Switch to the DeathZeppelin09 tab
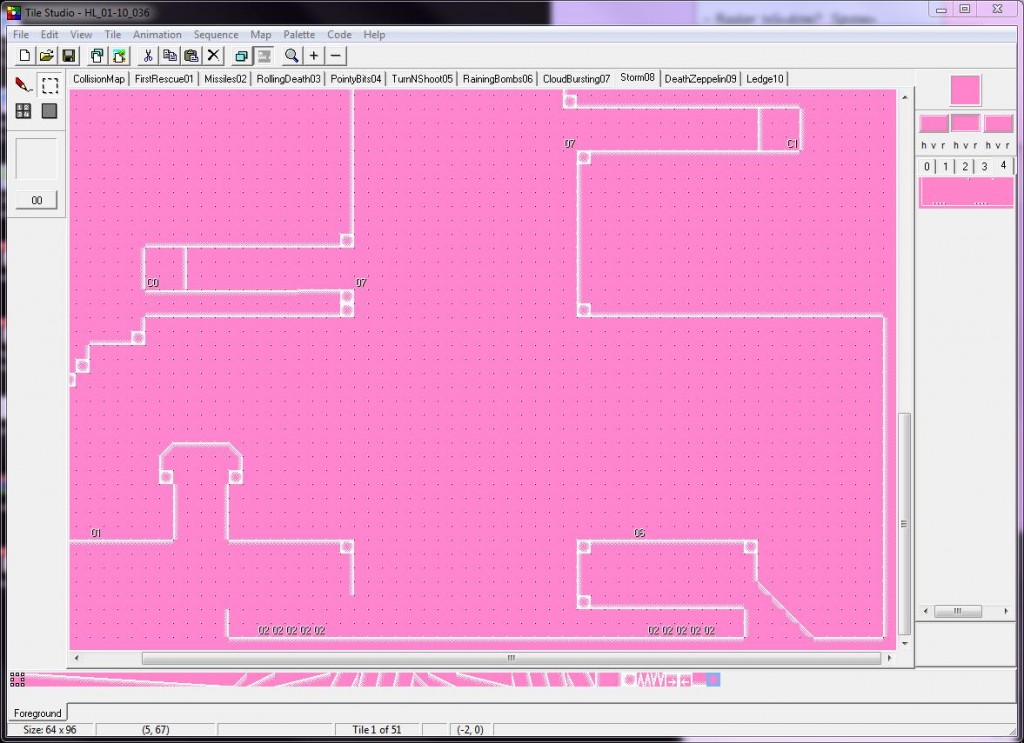This screenshot has height=743, width=1024. (700, 79)
